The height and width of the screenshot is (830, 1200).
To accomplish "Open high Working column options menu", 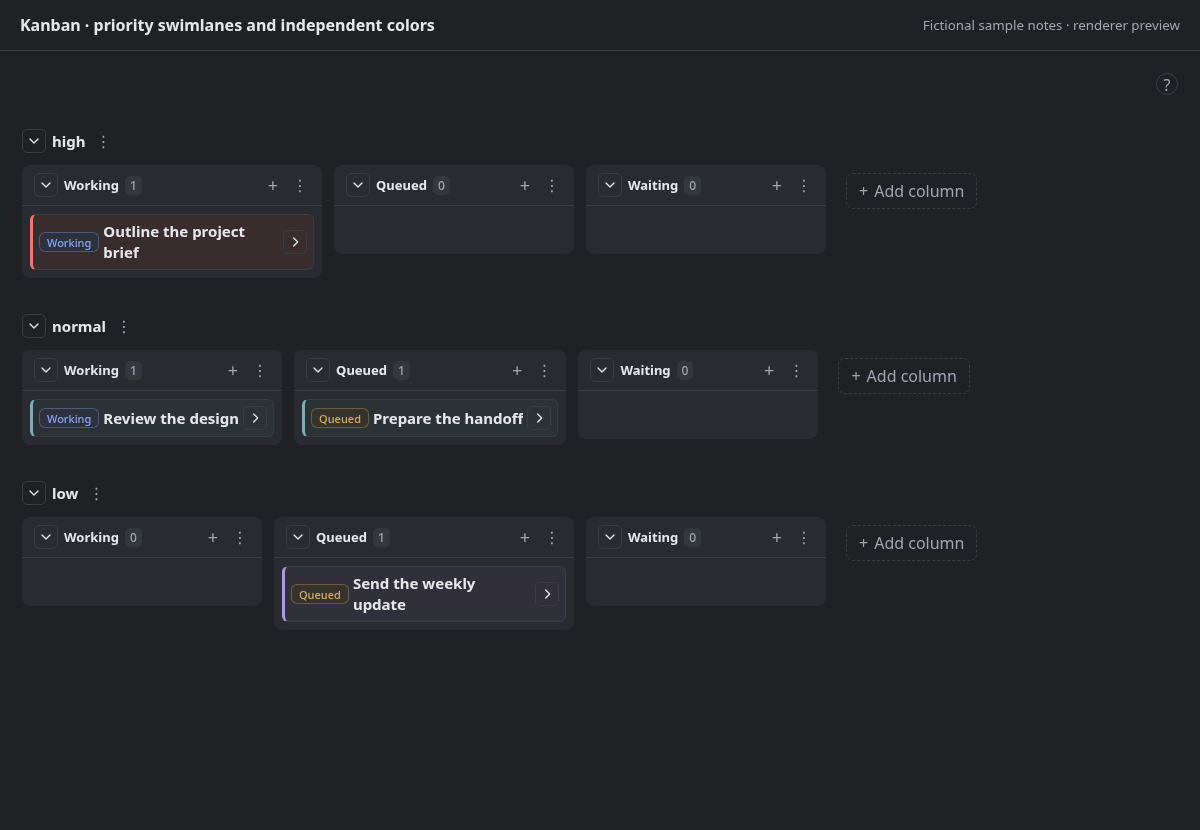I will (x=300, y=185).
